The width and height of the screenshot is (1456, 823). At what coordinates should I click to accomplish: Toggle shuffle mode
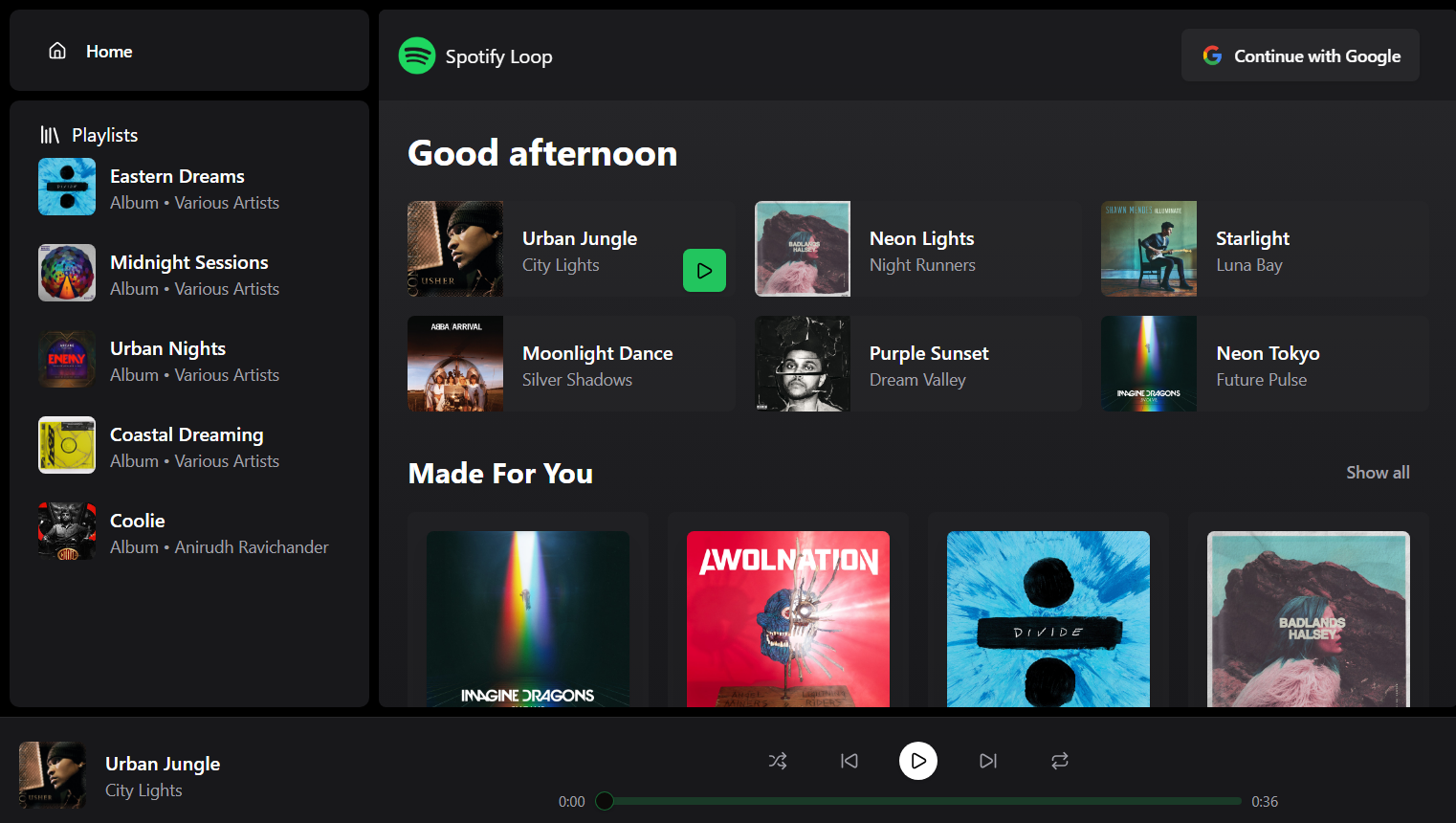pos(778,761)
